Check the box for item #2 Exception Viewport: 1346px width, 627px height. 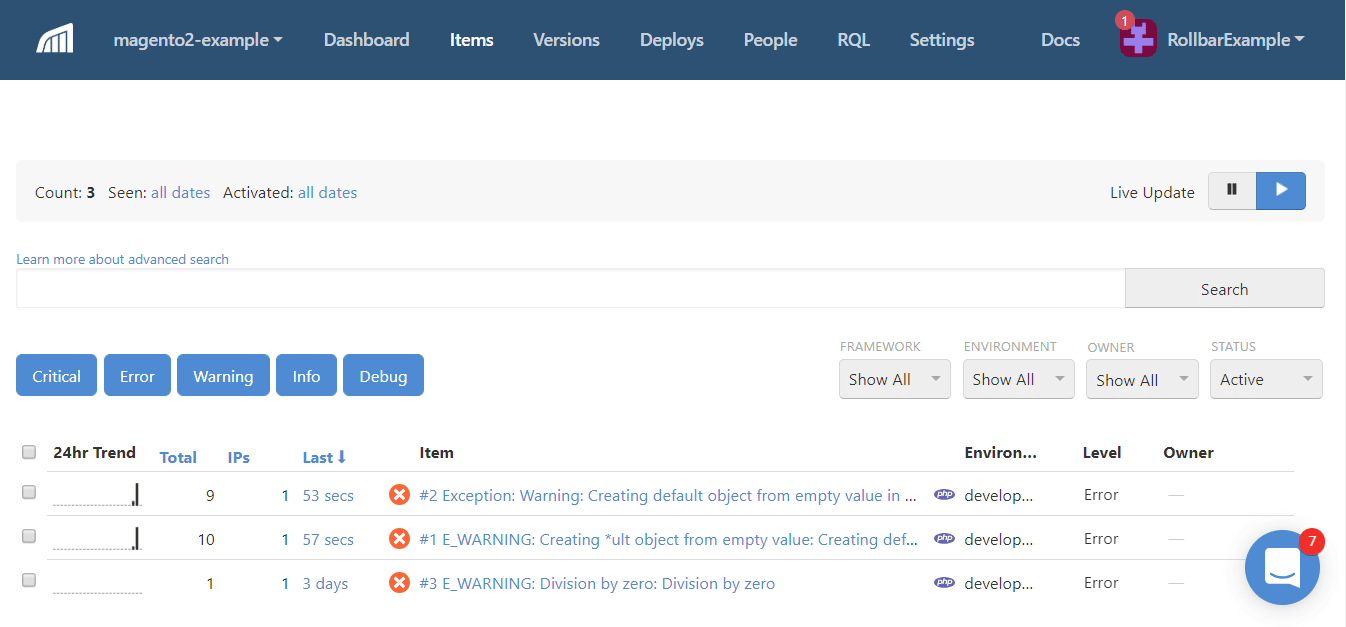29,492
